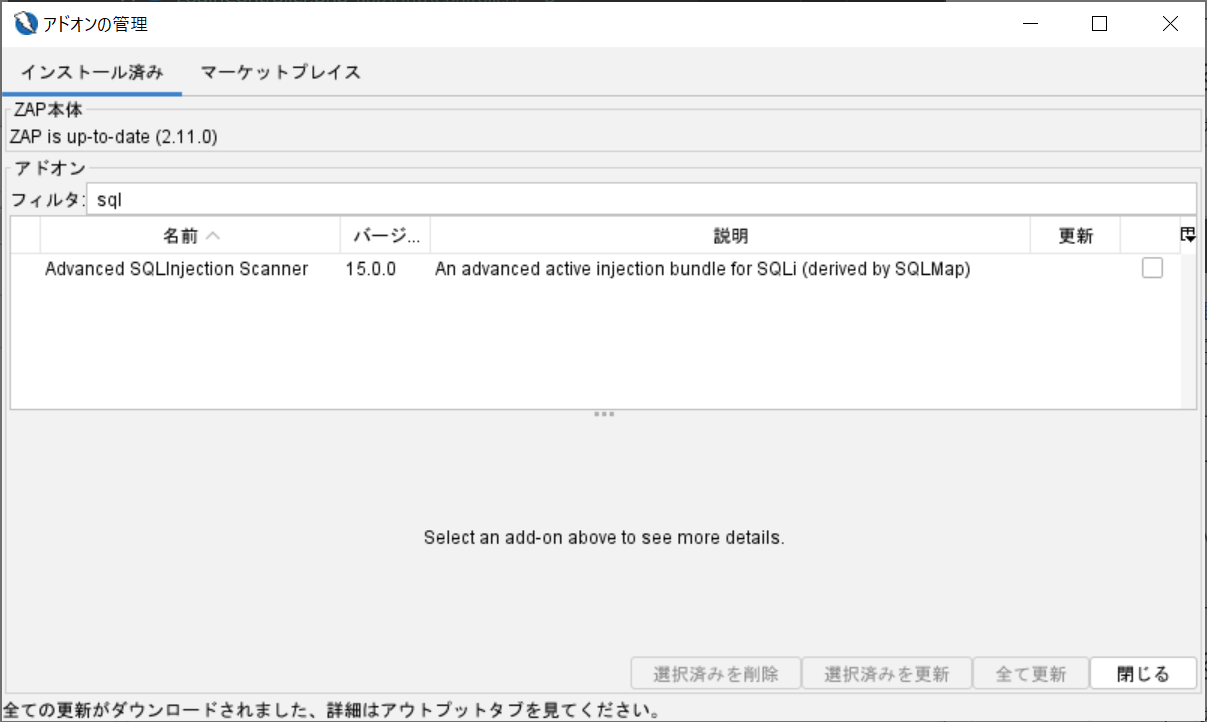Select the Advanced SQLInjection Scanner row name
Image resolution: width=1207 pixels, height=722 pixels.
click(x=177, y=269)
